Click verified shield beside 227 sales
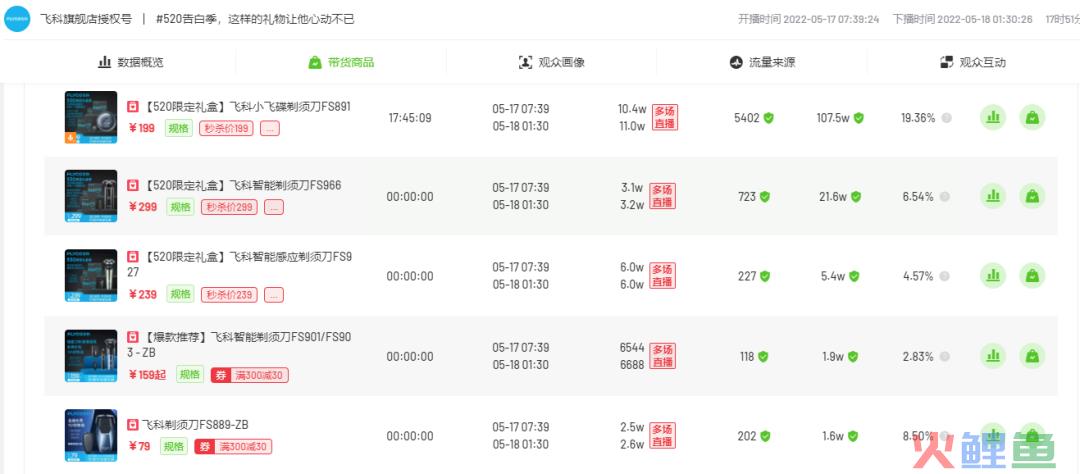Image resolution: width=1080 pixels, height=474 pixels. pyautogui.click(x=765, y=276)
